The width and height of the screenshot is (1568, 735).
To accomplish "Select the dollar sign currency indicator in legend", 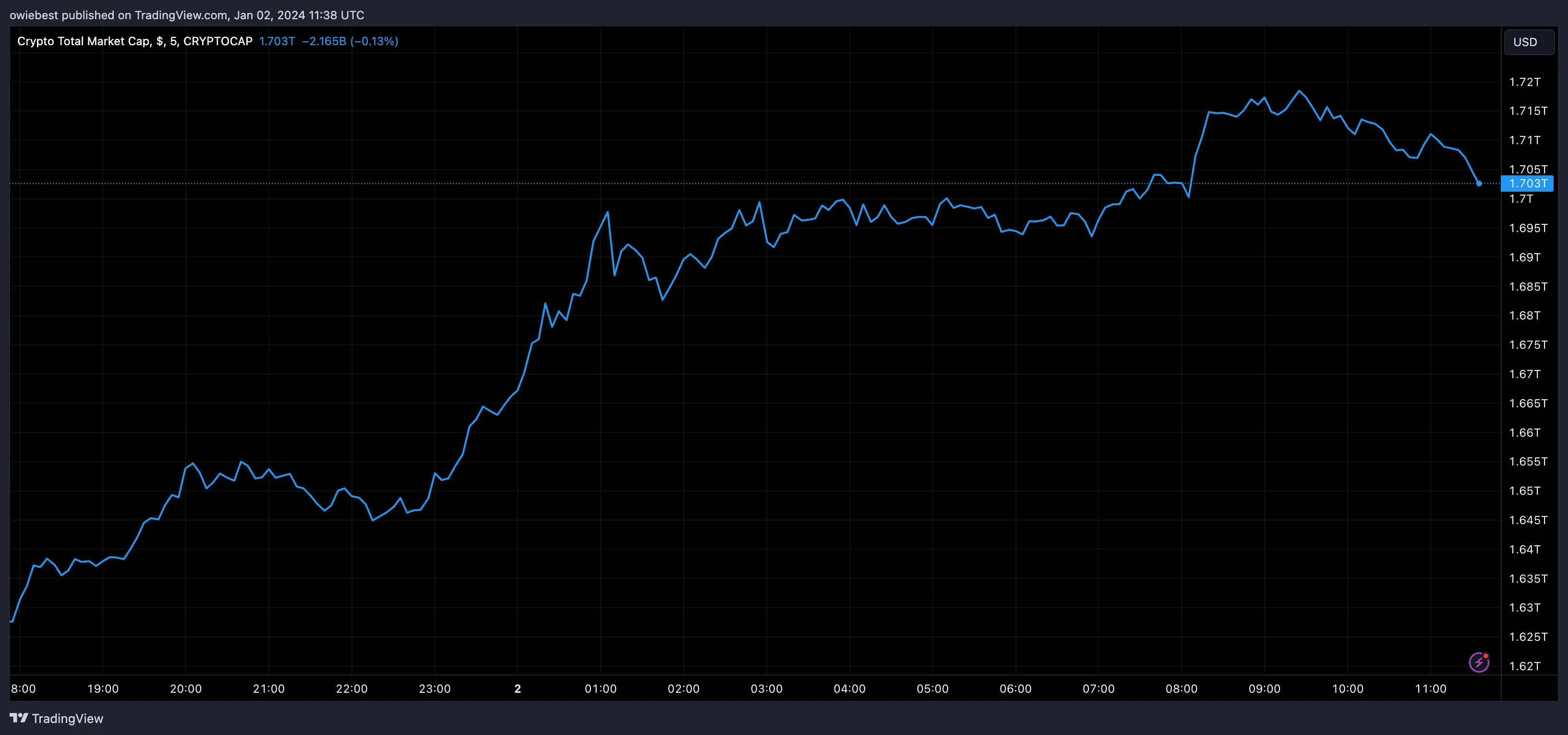I will tap(161, 41).
